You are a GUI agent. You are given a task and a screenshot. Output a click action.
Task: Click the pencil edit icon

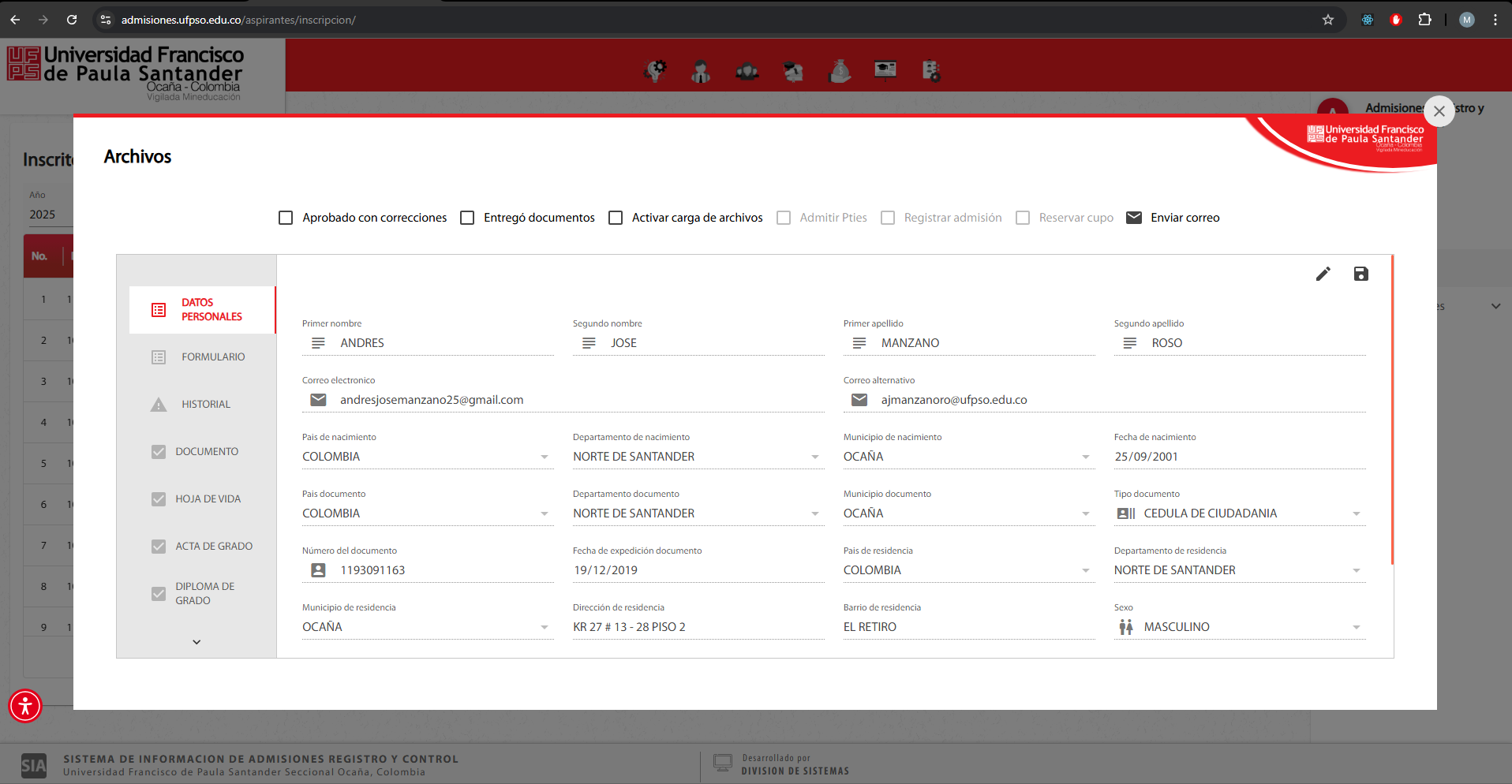[x=1323, y=274]
